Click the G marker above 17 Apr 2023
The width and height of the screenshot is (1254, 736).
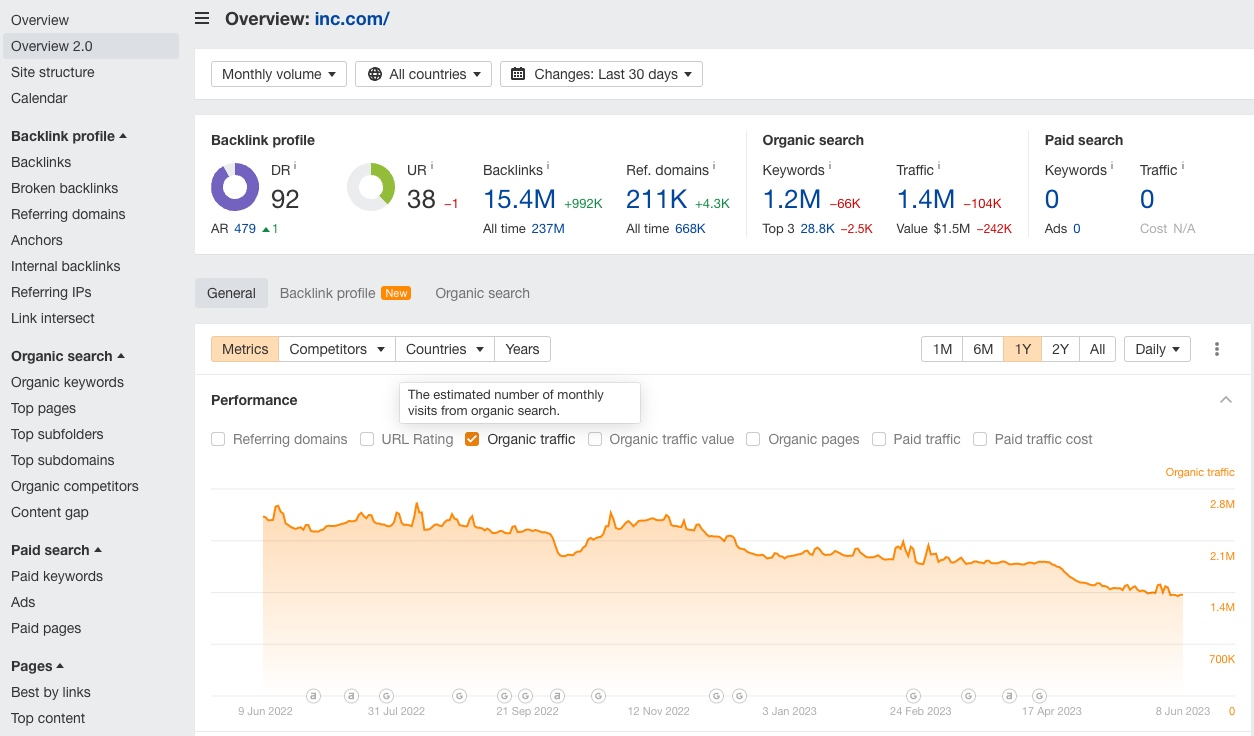pos(1039,695)
